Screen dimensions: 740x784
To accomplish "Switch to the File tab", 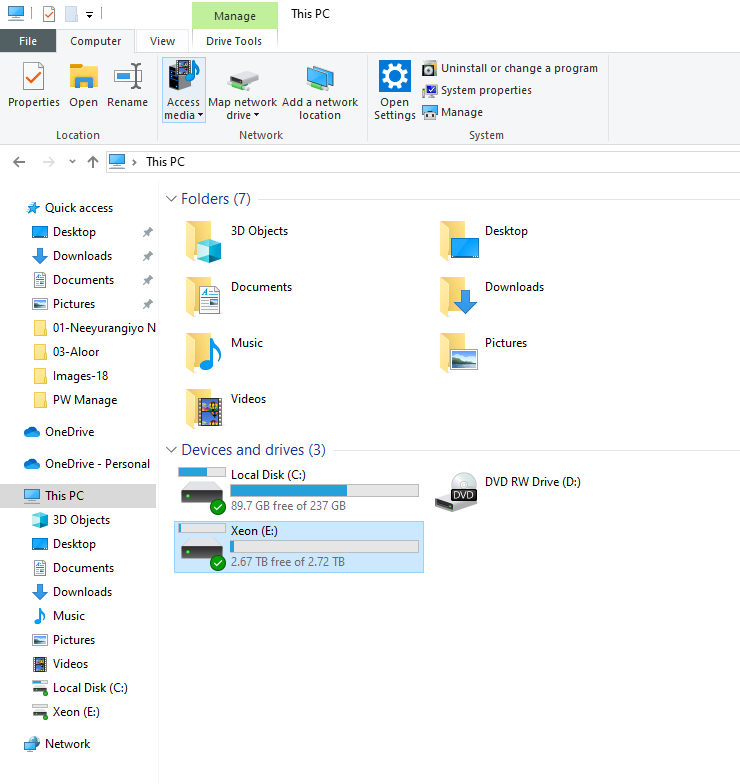I will coord(28,41).
